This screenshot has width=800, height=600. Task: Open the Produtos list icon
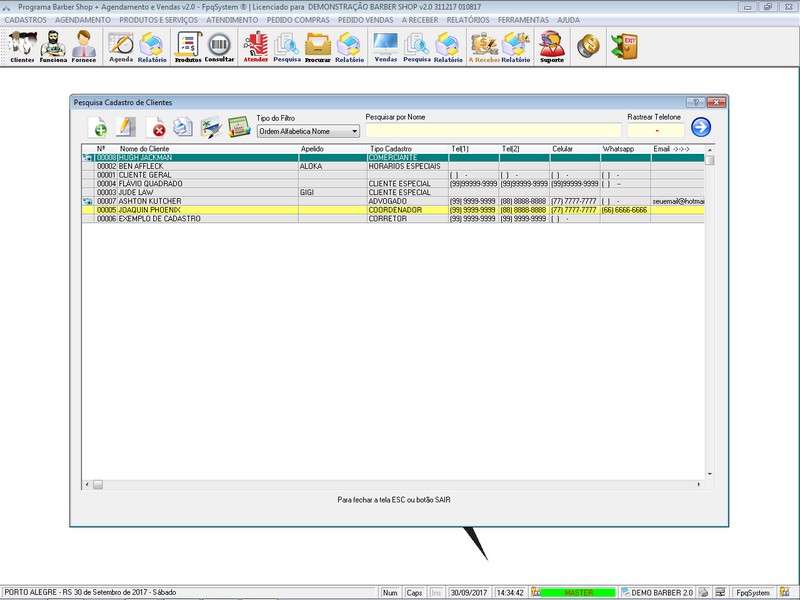(188, 47)
